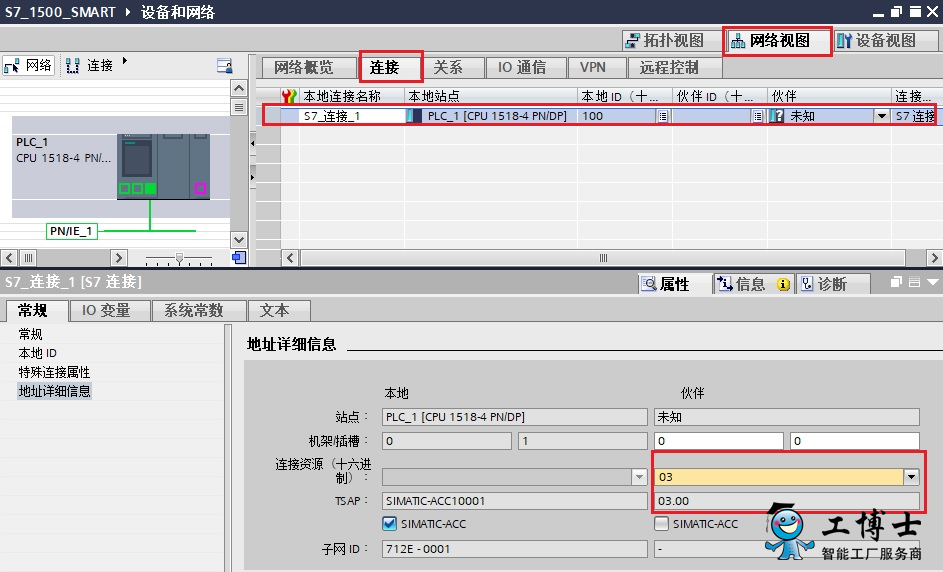
Task: Click the magenta PROFIBUS port on PLC_1
Action: pos(200,189)
